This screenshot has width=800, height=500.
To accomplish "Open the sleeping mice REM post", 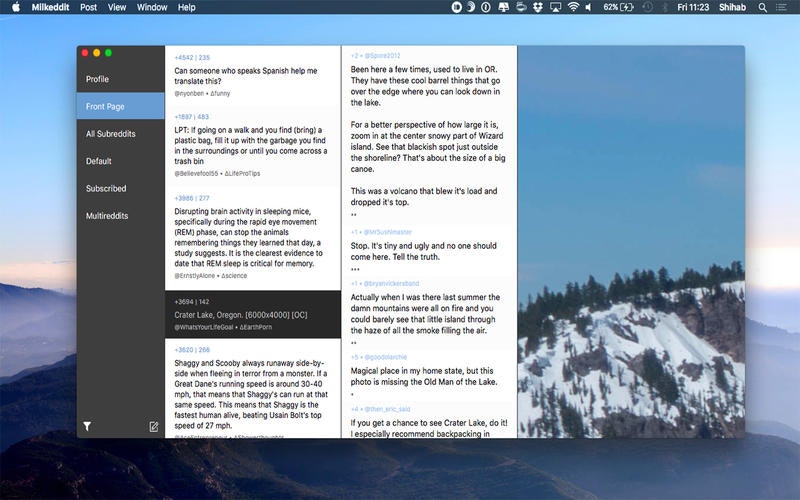I will tap(253, 238).
